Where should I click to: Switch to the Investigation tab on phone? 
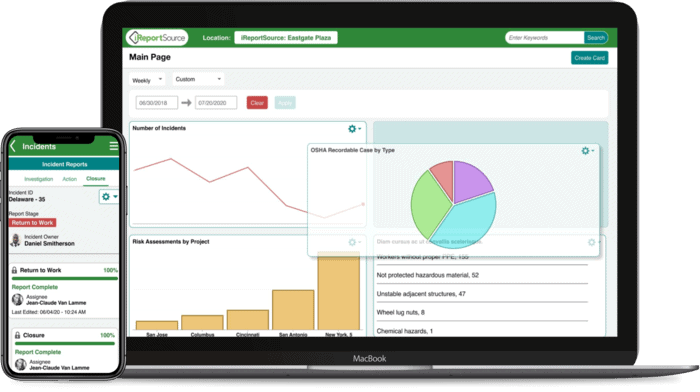38,179
